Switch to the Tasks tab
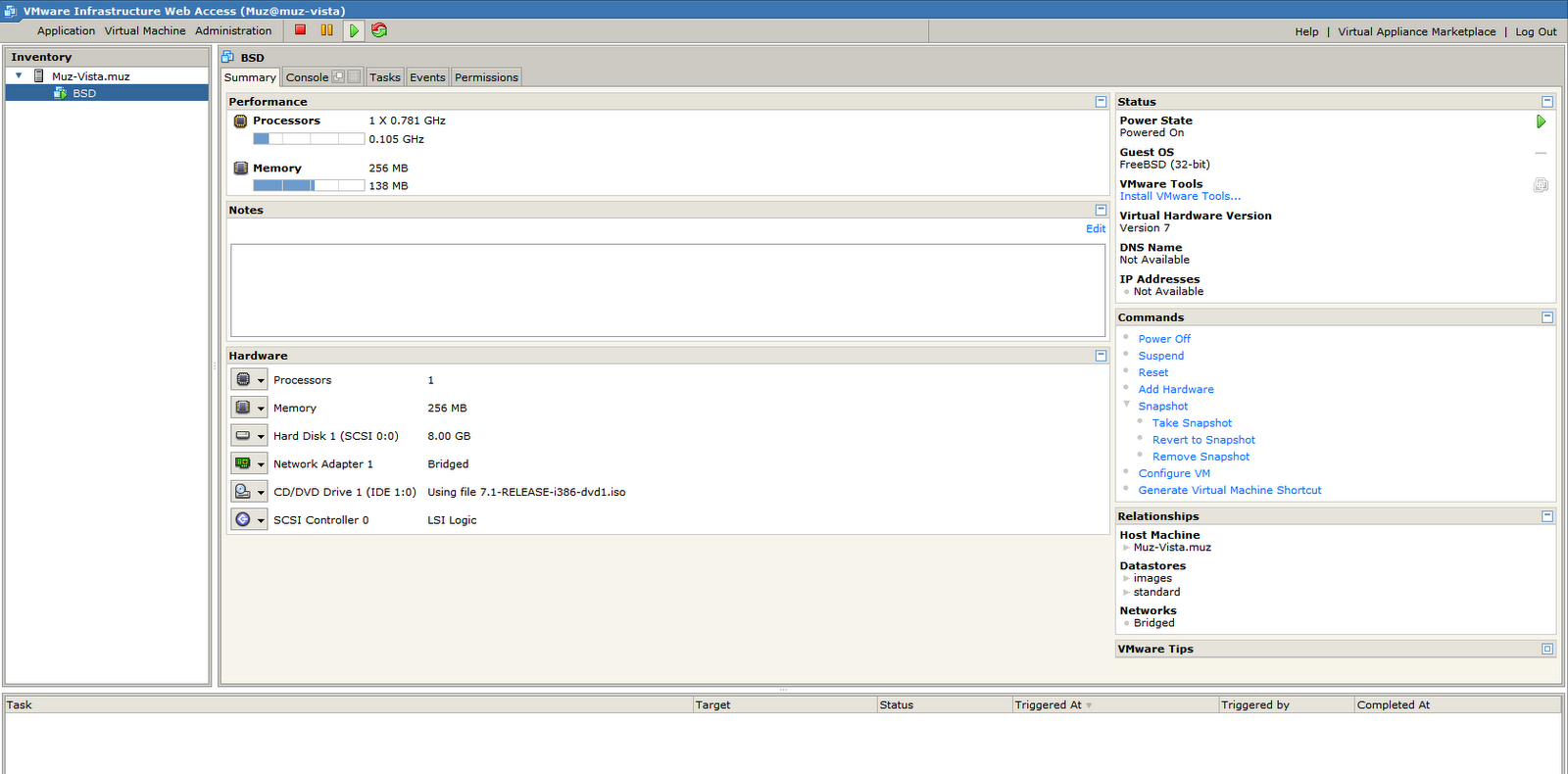1568x774 pixels. (x=385, y=77)
